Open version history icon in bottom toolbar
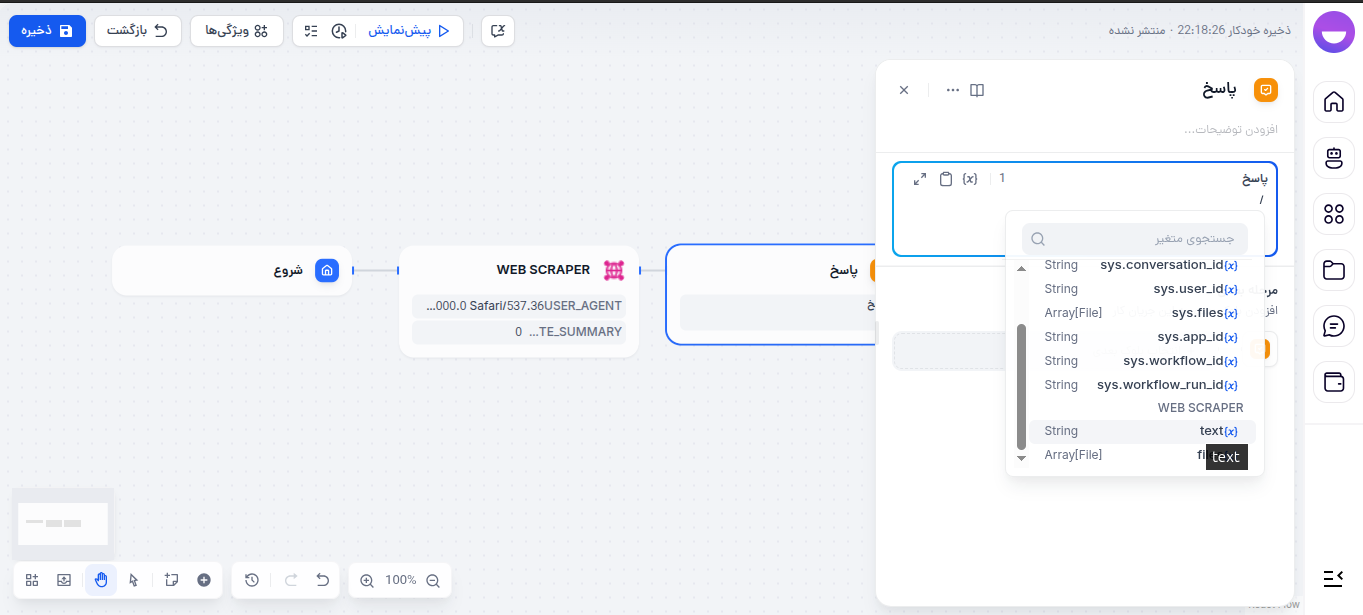 click(x=252, y=580)
